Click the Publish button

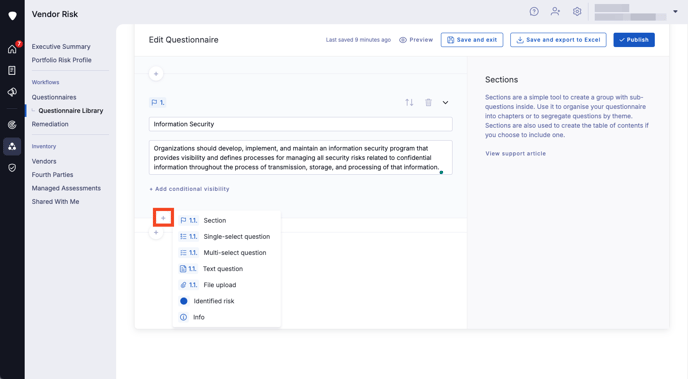click(x=634, y=40)
